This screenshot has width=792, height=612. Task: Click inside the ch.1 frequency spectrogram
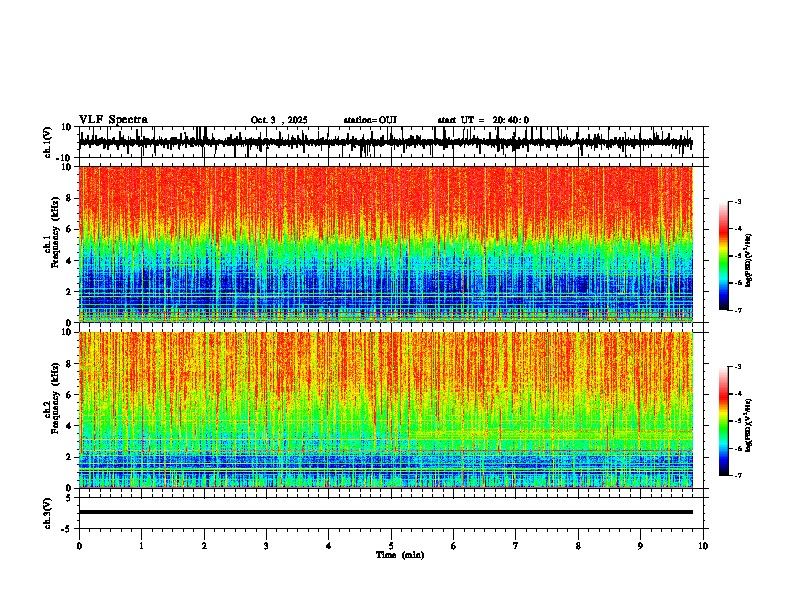coord(386,244)
